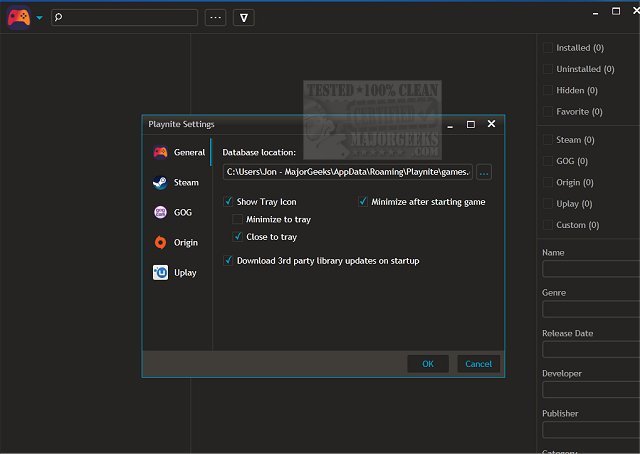Viewport: 640px width, 454px height.
Task: Maximize the Playnite Settings dialog
Action: click(470, 124)
